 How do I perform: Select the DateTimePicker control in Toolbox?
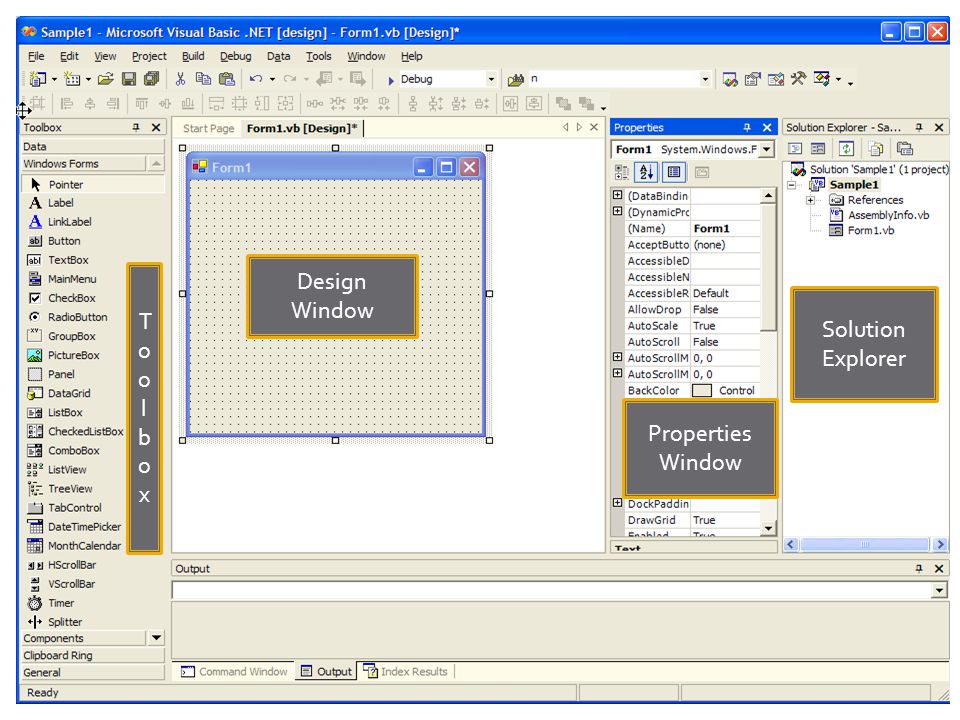75,527
